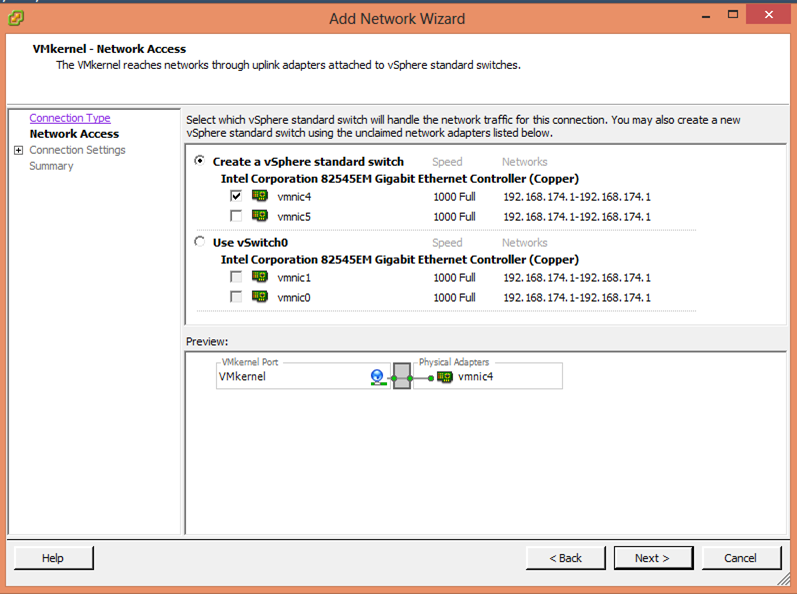Viewport: 797px width, 594px height.
Task: Uncheck the vmnic4 checkbox
Action: pyautogui.click(x=236, y=196)
